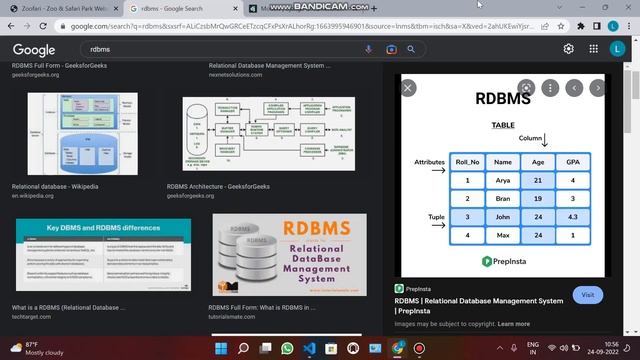Click the browser forward arrow

point(27,26)
